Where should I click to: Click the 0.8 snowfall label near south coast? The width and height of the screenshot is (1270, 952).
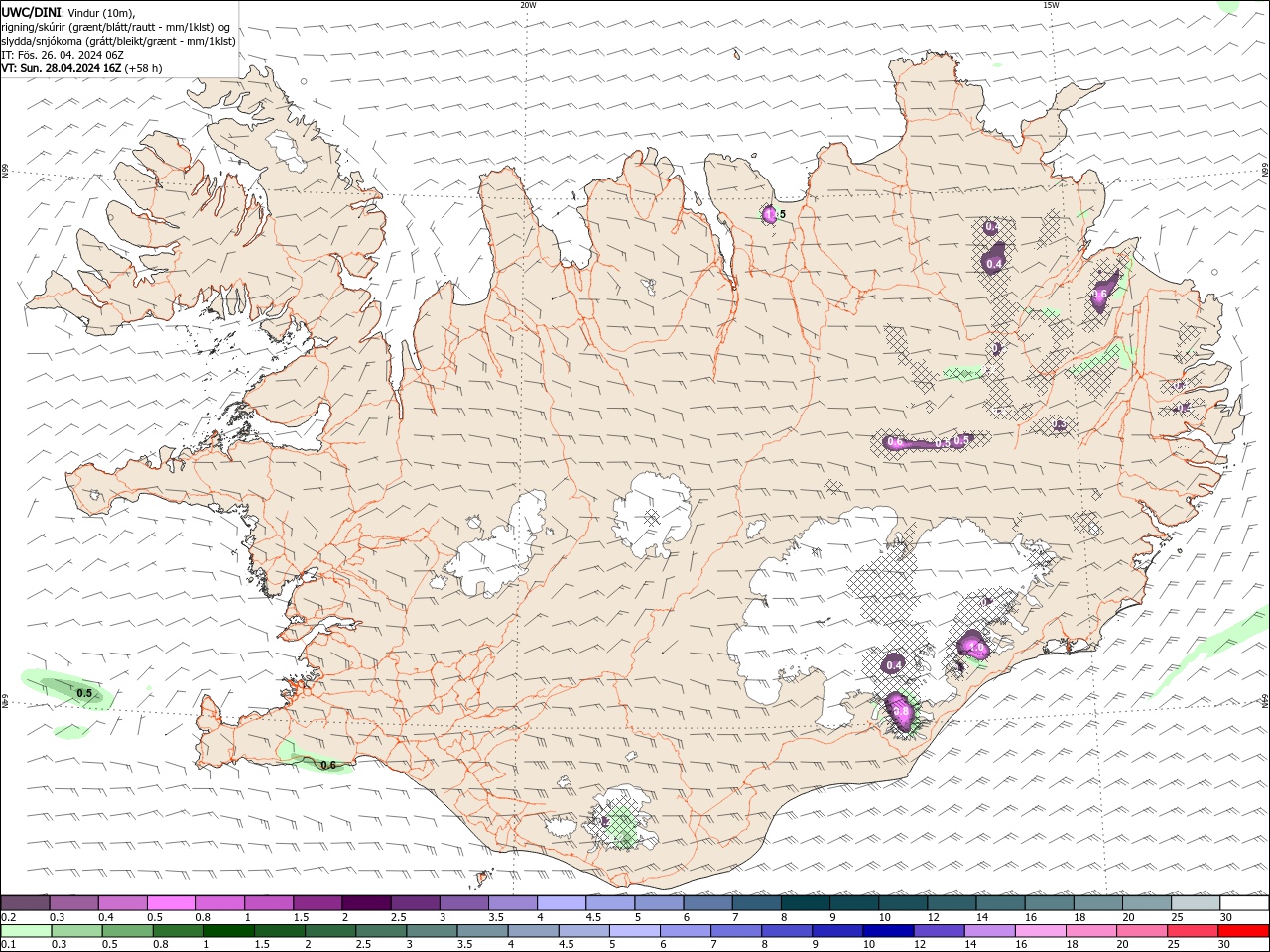coord(902,710)
